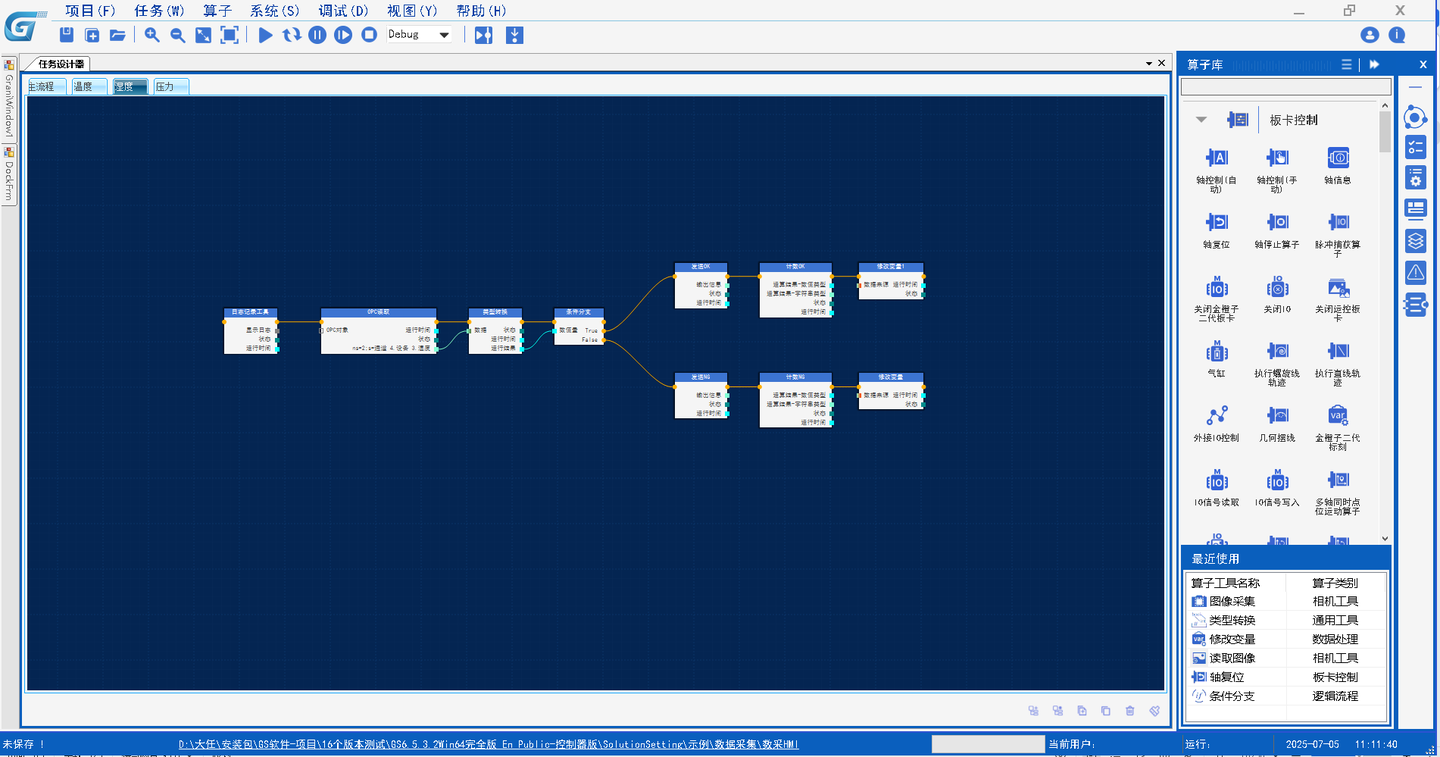Select the 脉冲捕获算子 operator
This screenshot has height=757, width=1440.
pyautogui.click(x=1338, y=234)
